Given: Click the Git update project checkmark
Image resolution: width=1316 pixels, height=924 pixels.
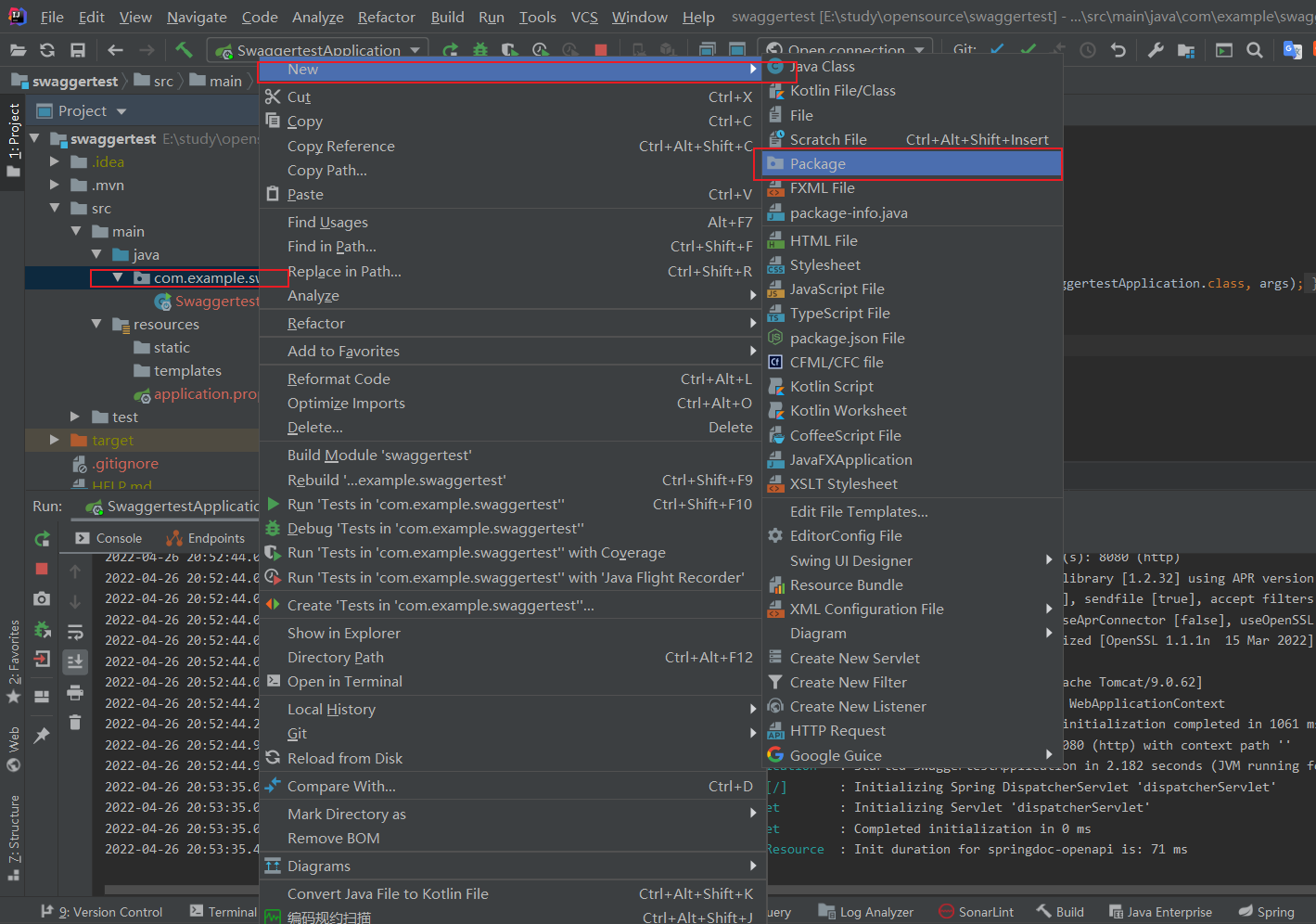Looking at the screenshot, I should (x=997, y=50).
